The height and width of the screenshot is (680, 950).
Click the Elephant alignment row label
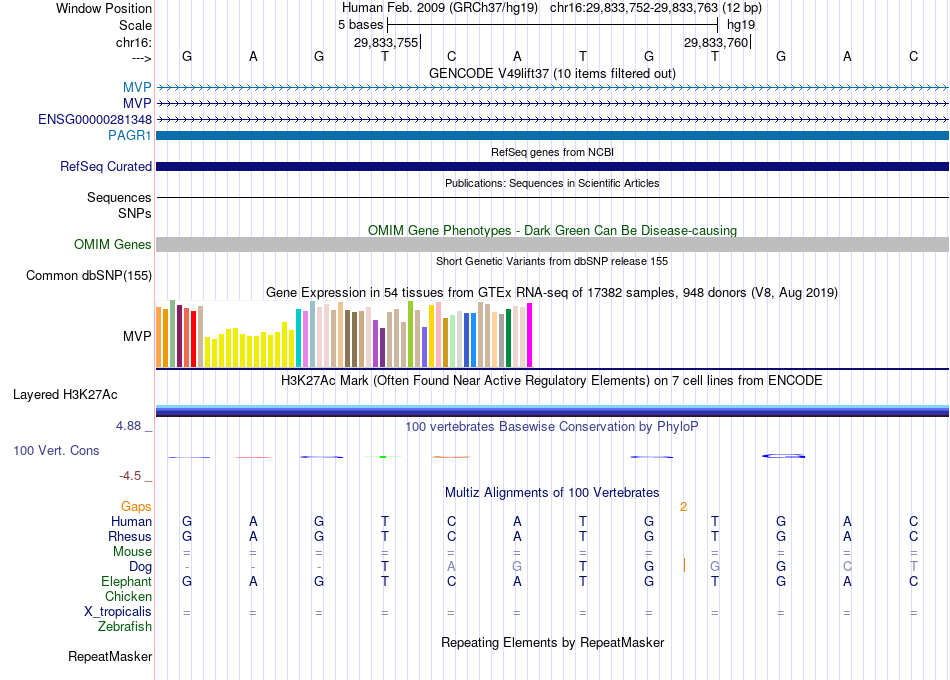(127, 581)
